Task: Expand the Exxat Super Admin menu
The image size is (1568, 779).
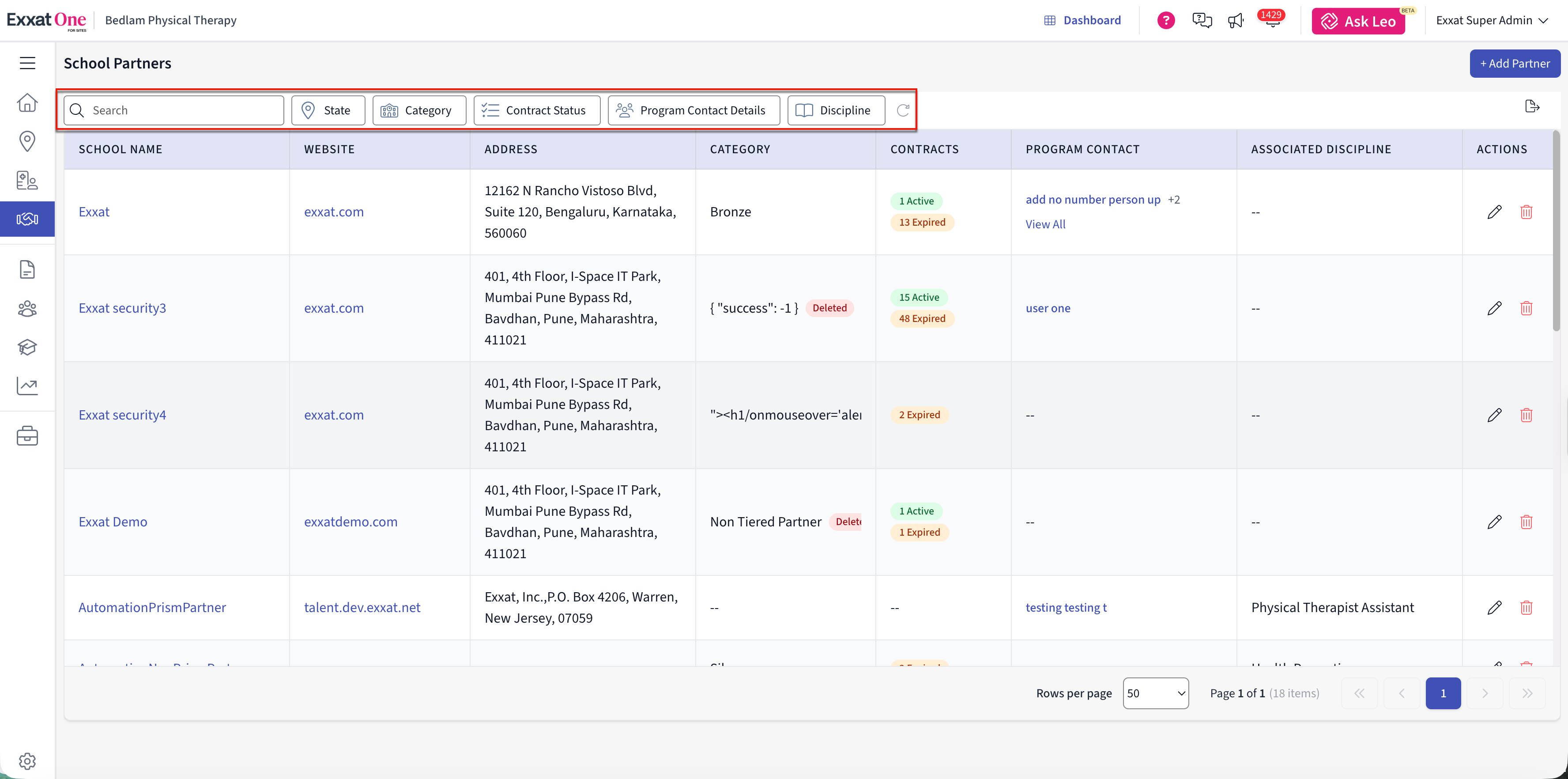Action: [x=1492, y=20]
